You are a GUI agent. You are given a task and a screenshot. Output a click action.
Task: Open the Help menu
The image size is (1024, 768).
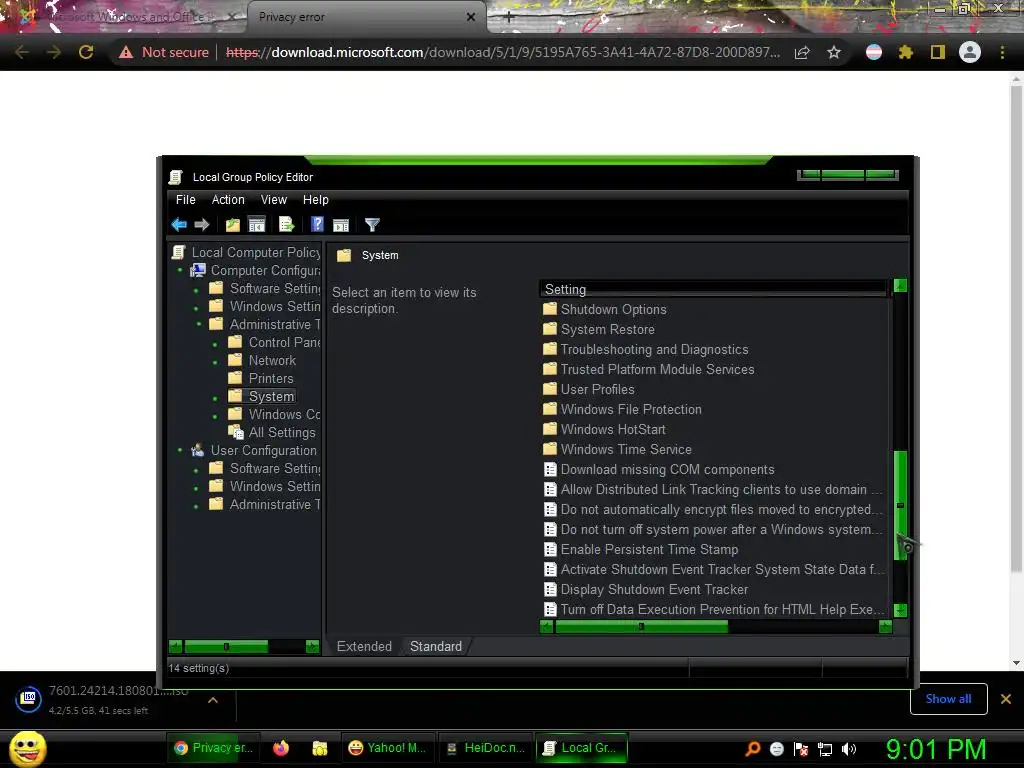pos(315,200)
